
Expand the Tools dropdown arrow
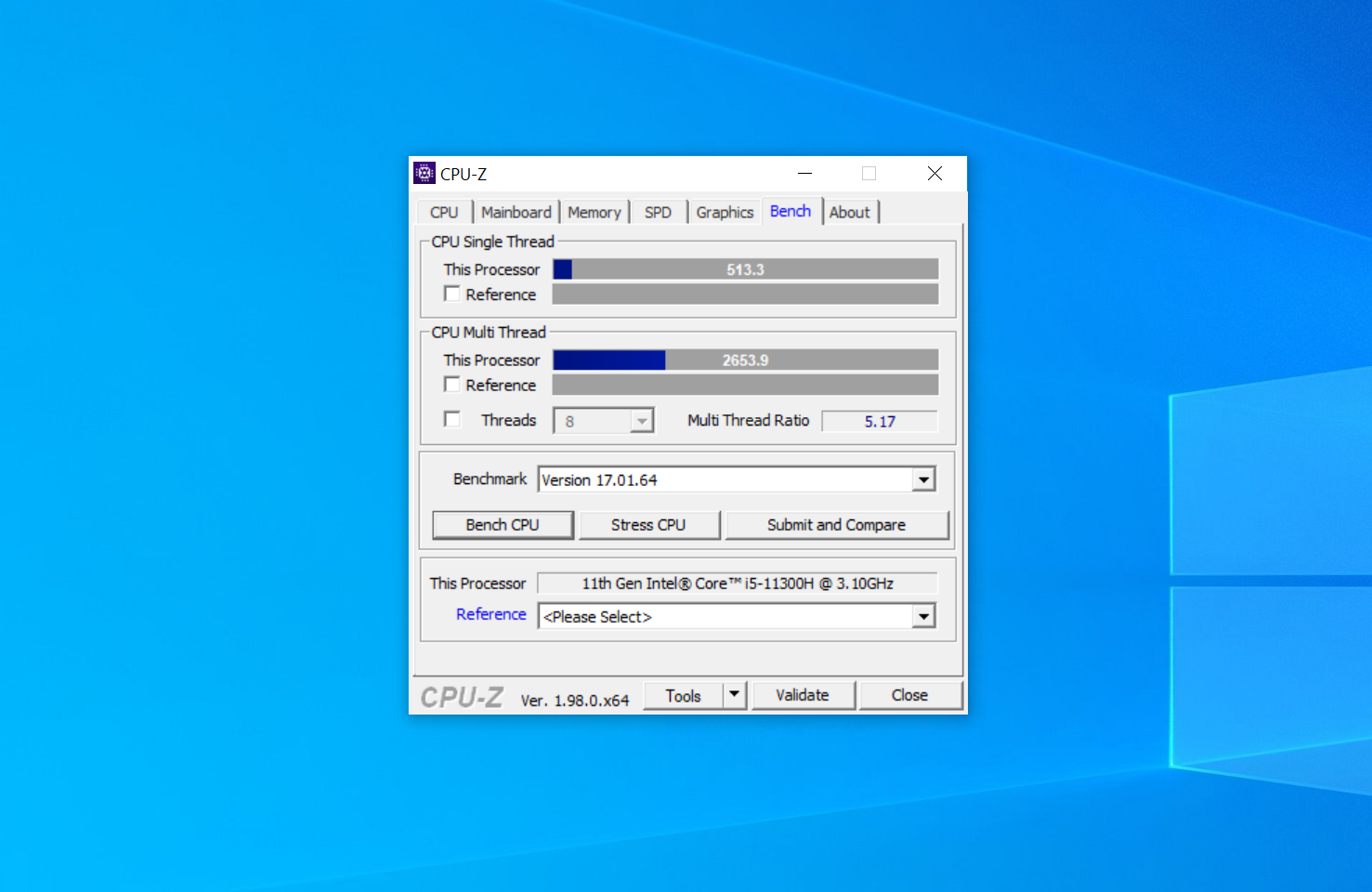[x=734, y=695]
